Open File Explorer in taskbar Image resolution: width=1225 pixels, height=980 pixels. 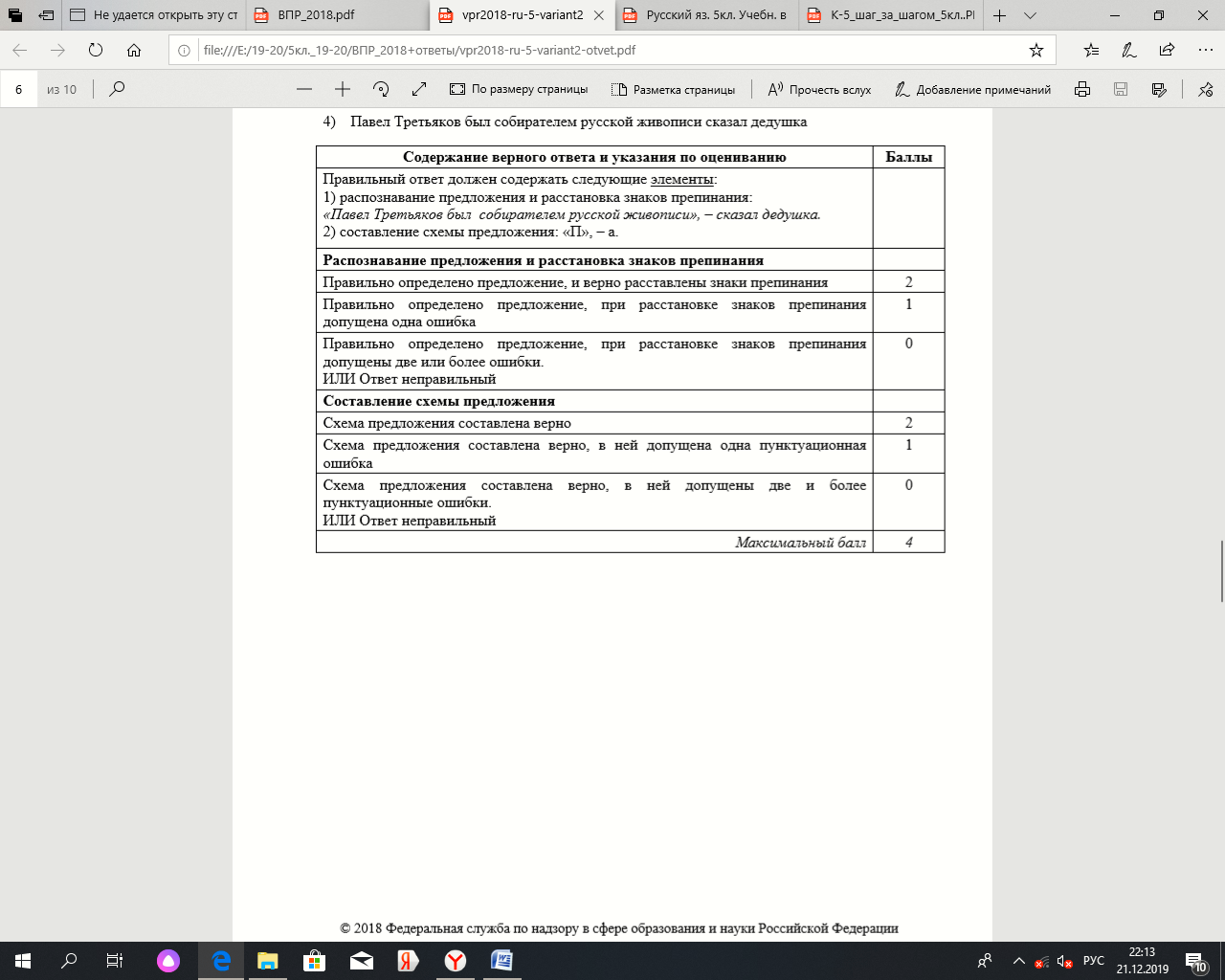[x=268, y=961]
